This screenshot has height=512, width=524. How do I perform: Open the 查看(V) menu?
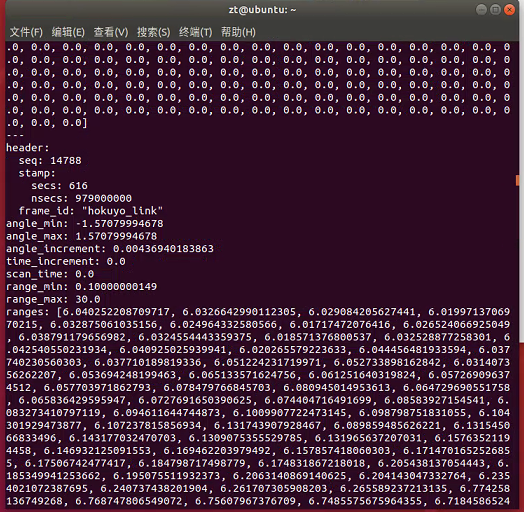[111, 32]
